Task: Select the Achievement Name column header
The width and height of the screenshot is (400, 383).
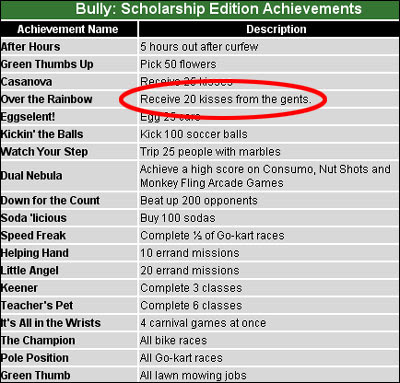Action: coord(68,29)
